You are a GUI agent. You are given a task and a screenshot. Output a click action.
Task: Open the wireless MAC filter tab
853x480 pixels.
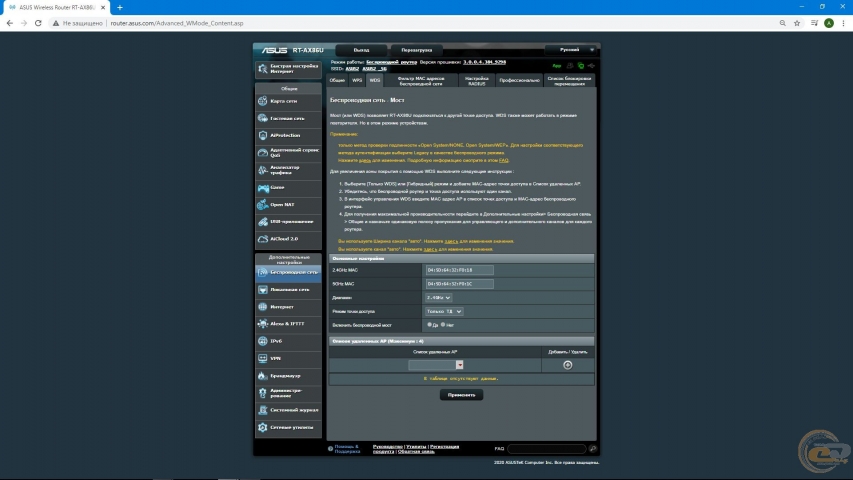(421, 81)
